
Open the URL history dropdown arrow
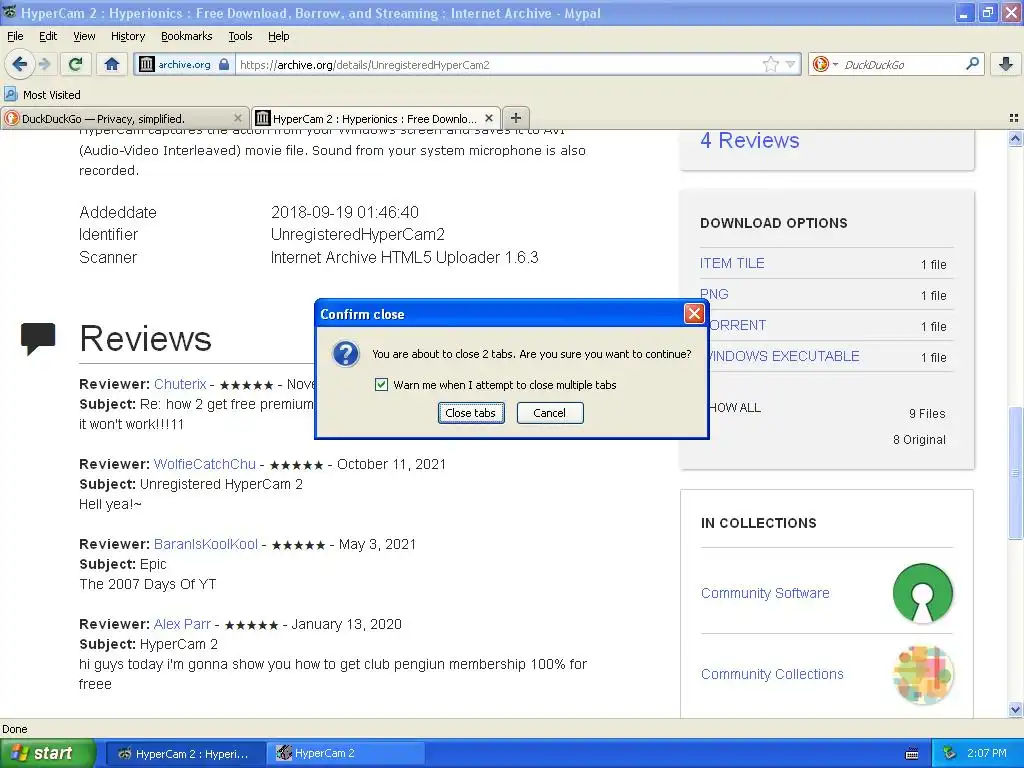click(x=791, y=64)
